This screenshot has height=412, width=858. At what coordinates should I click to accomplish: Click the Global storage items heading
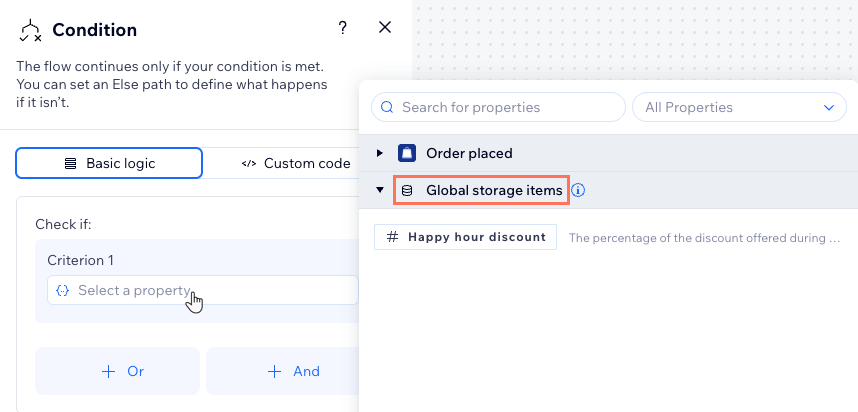click(493, 190)
